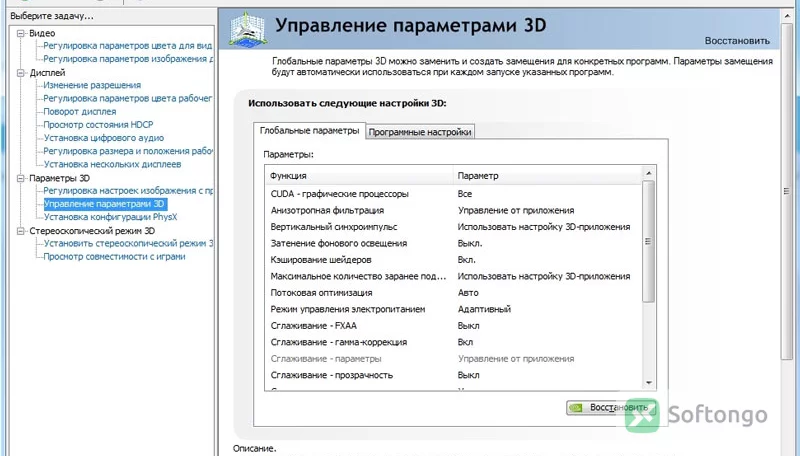The height and width of the screenshot is (456, 800).
Task: Select the Сглаживание - FXAA setting row
Action: point(454,325)
